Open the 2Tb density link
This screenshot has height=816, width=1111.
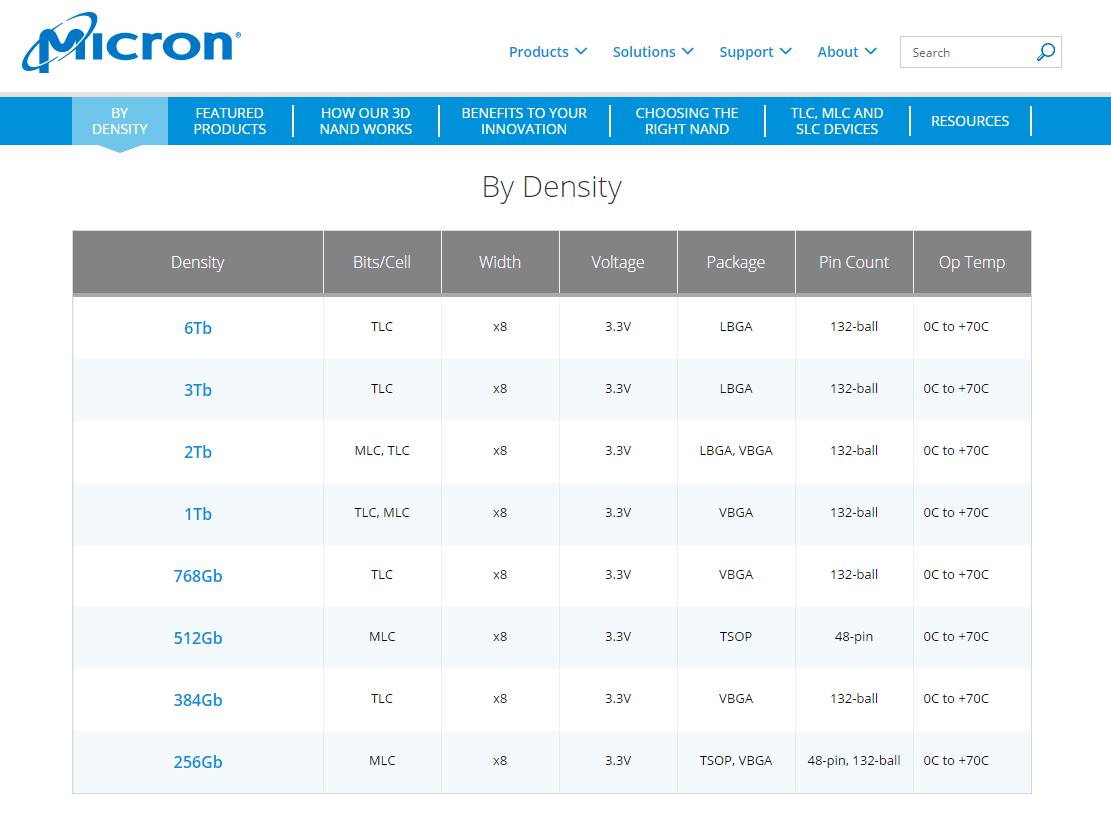[198, 452]
